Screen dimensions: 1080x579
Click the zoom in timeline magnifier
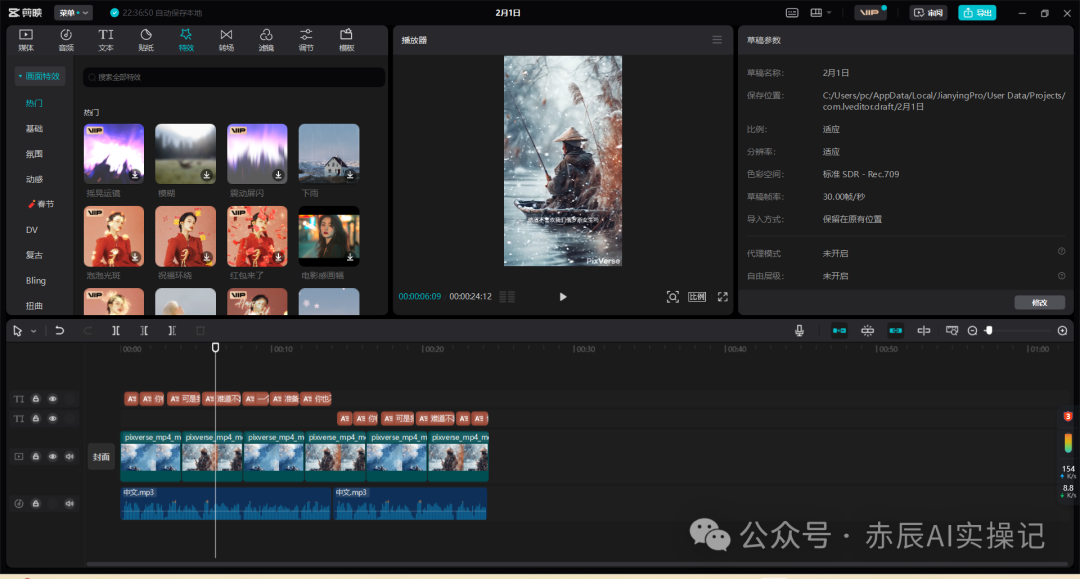point(1063,330)
